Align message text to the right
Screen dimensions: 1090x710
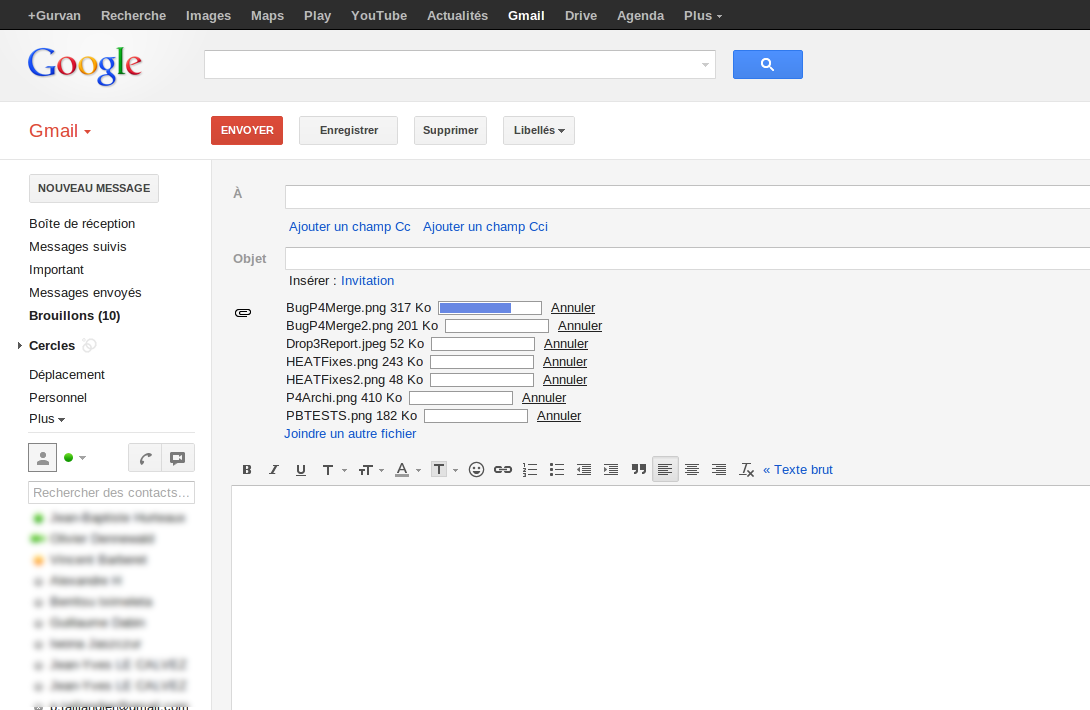pos(719,470)
